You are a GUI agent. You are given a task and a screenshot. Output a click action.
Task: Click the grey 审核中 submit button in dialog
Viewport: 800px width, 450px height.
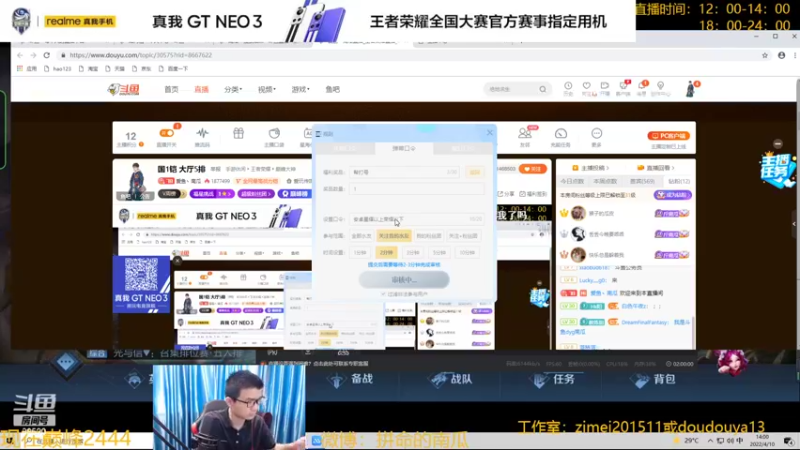(x=404, y=280)
